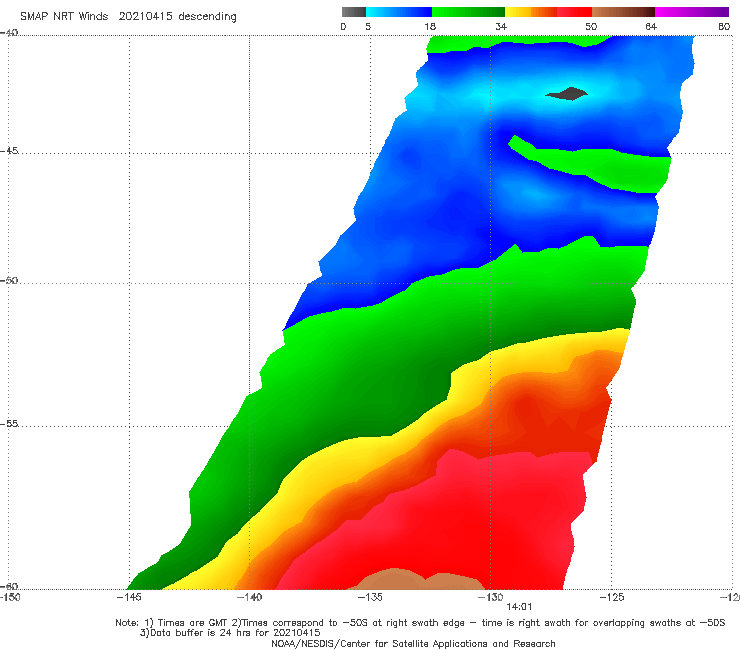Click the longitude axis label -150
The image size is (740, 650).
pos(10,597)
